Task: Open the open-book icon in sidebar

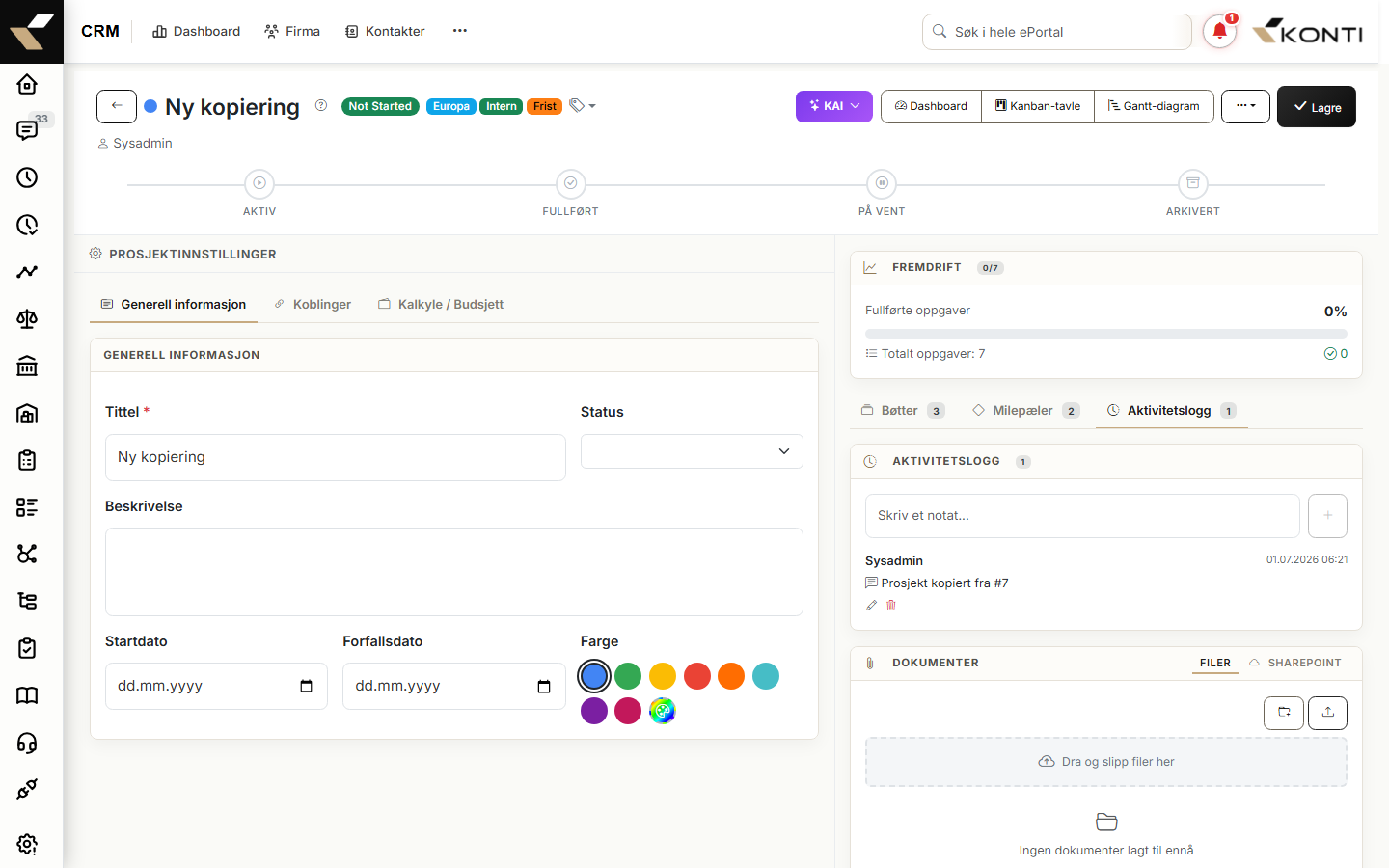Action: 27,695
